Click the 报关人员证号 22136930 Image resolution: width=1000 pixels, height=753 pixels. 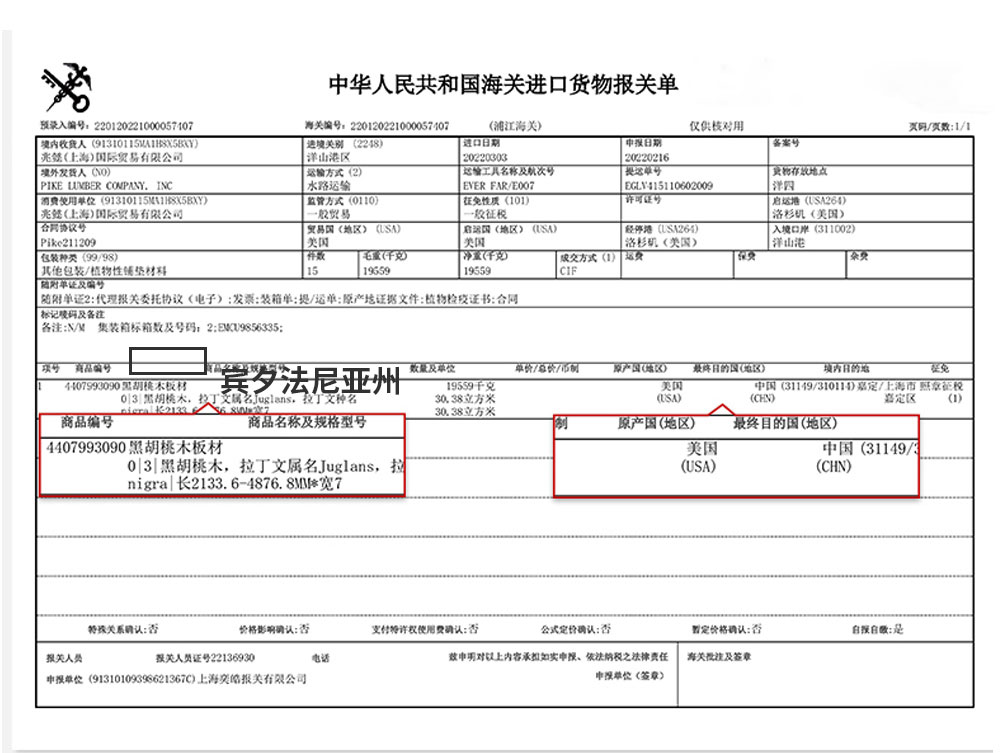pyautogui.click(x=231, y=659)
